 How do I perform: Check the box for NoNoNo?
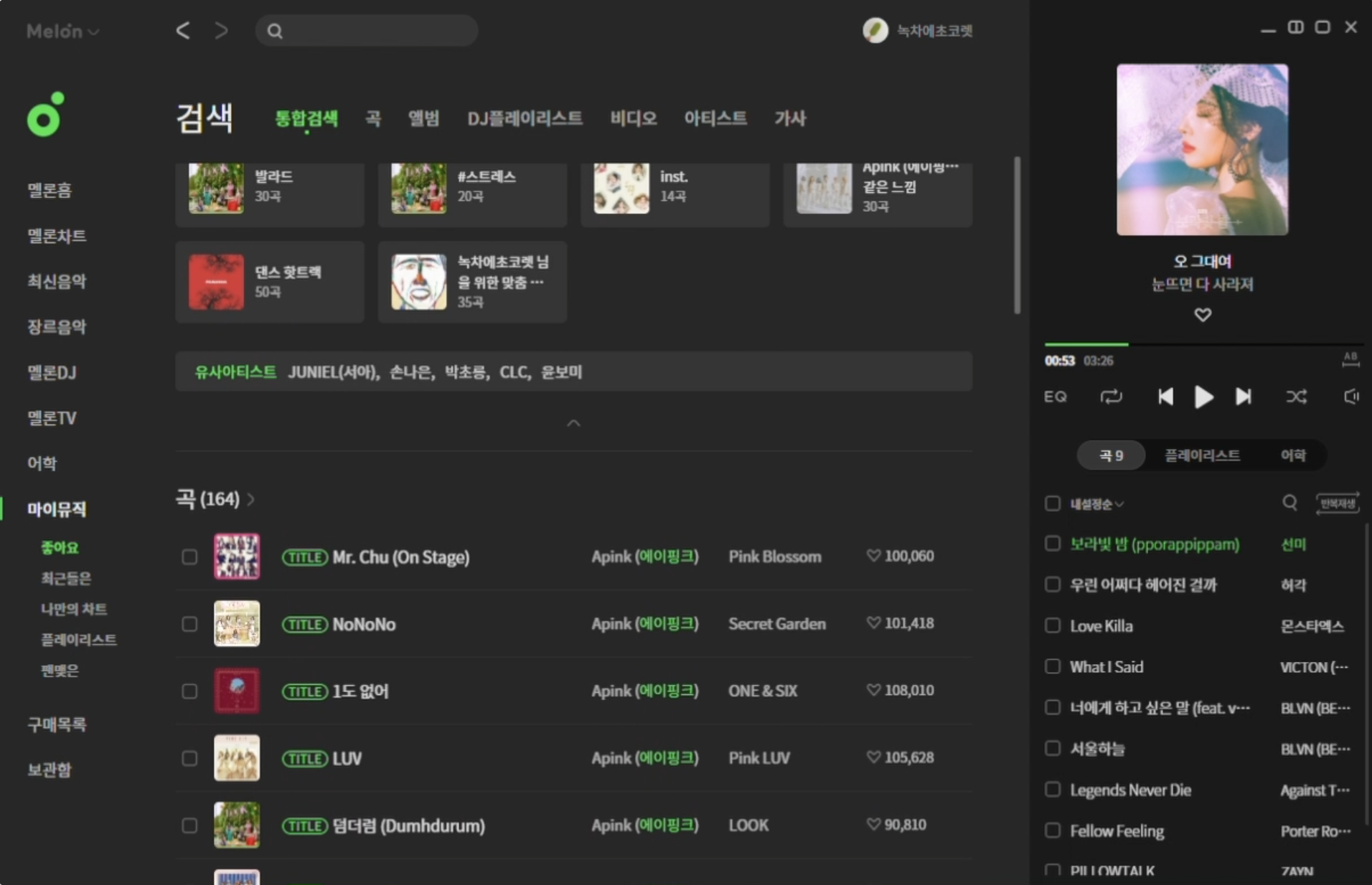(189, 625)
